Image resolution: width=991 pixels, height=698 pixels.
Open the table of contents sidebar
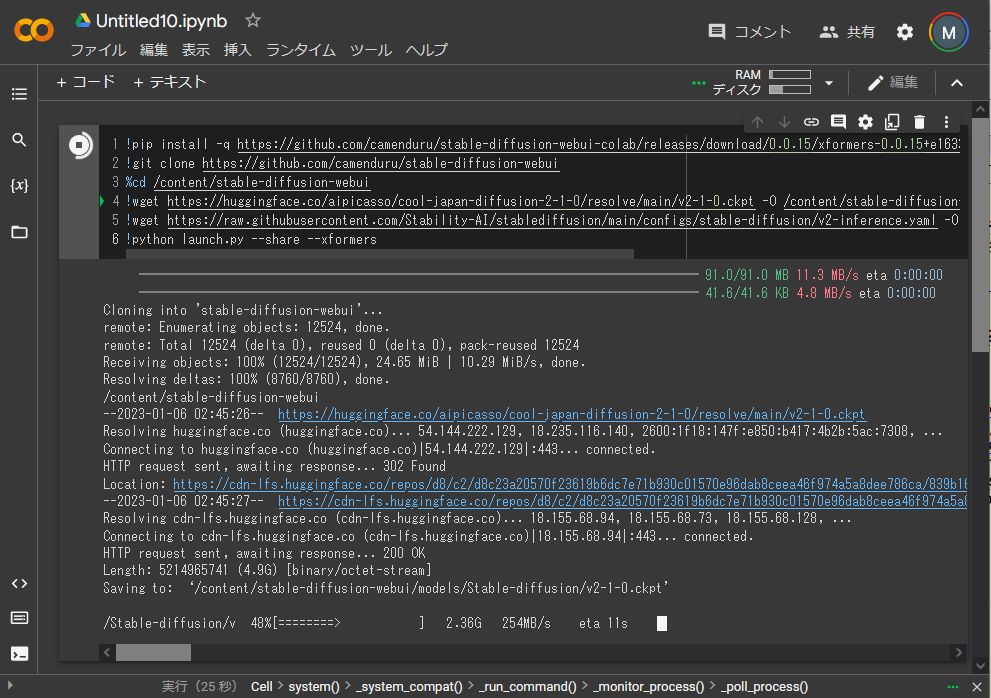pos(20,94)
